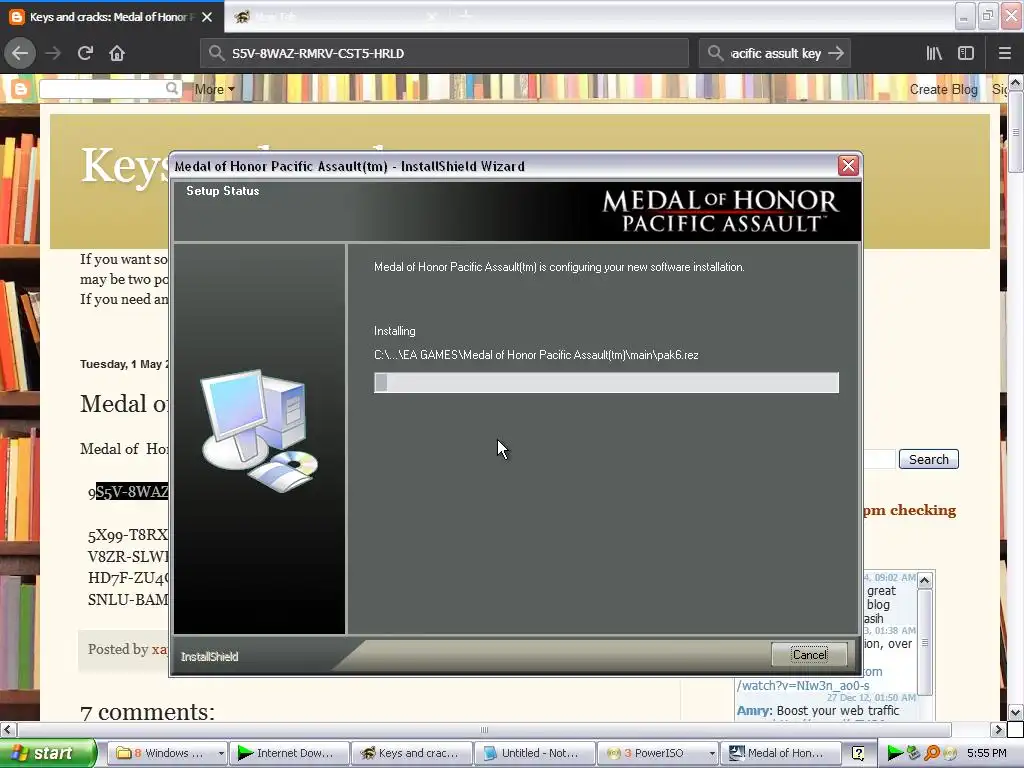Toggle the browser sidebar icon

point(966,53)
